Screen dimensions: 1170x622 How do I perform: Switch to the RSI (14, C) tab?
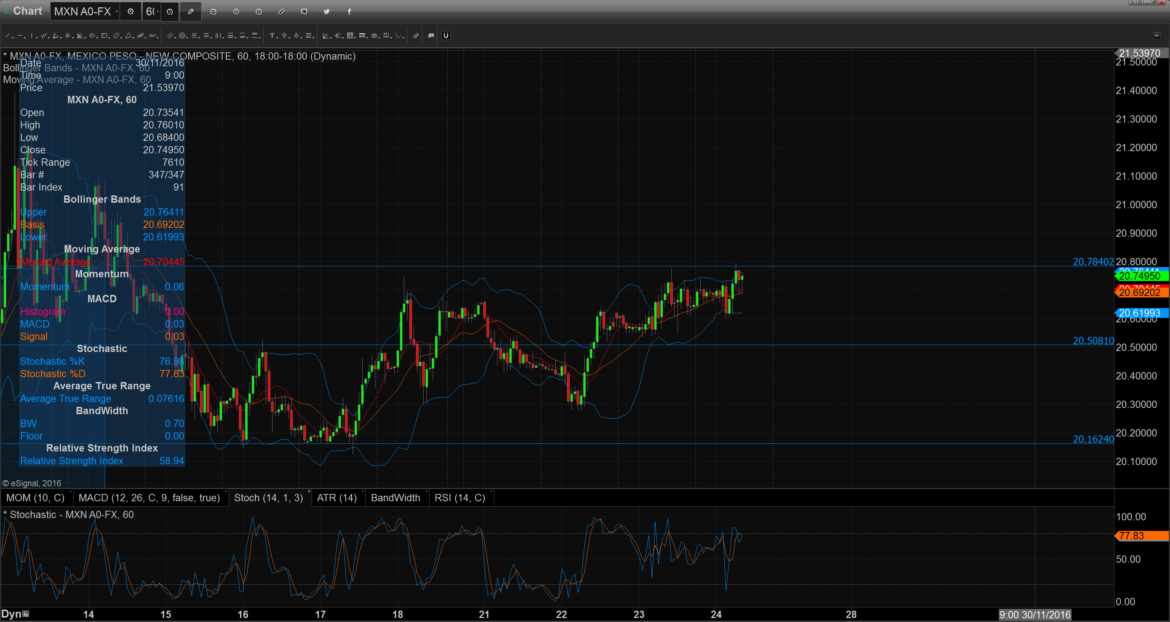tap(460, 497)
